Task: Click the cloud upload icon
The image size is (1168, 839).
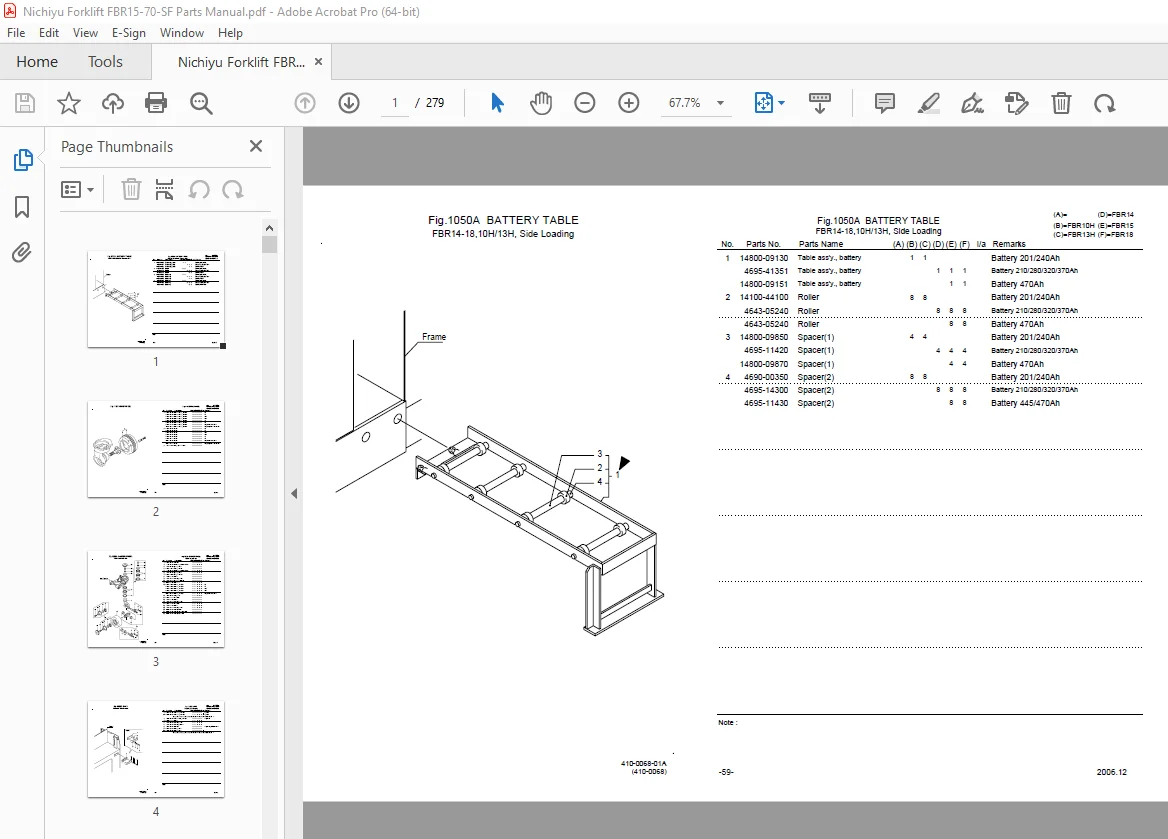Action: [x=112, y=103]
